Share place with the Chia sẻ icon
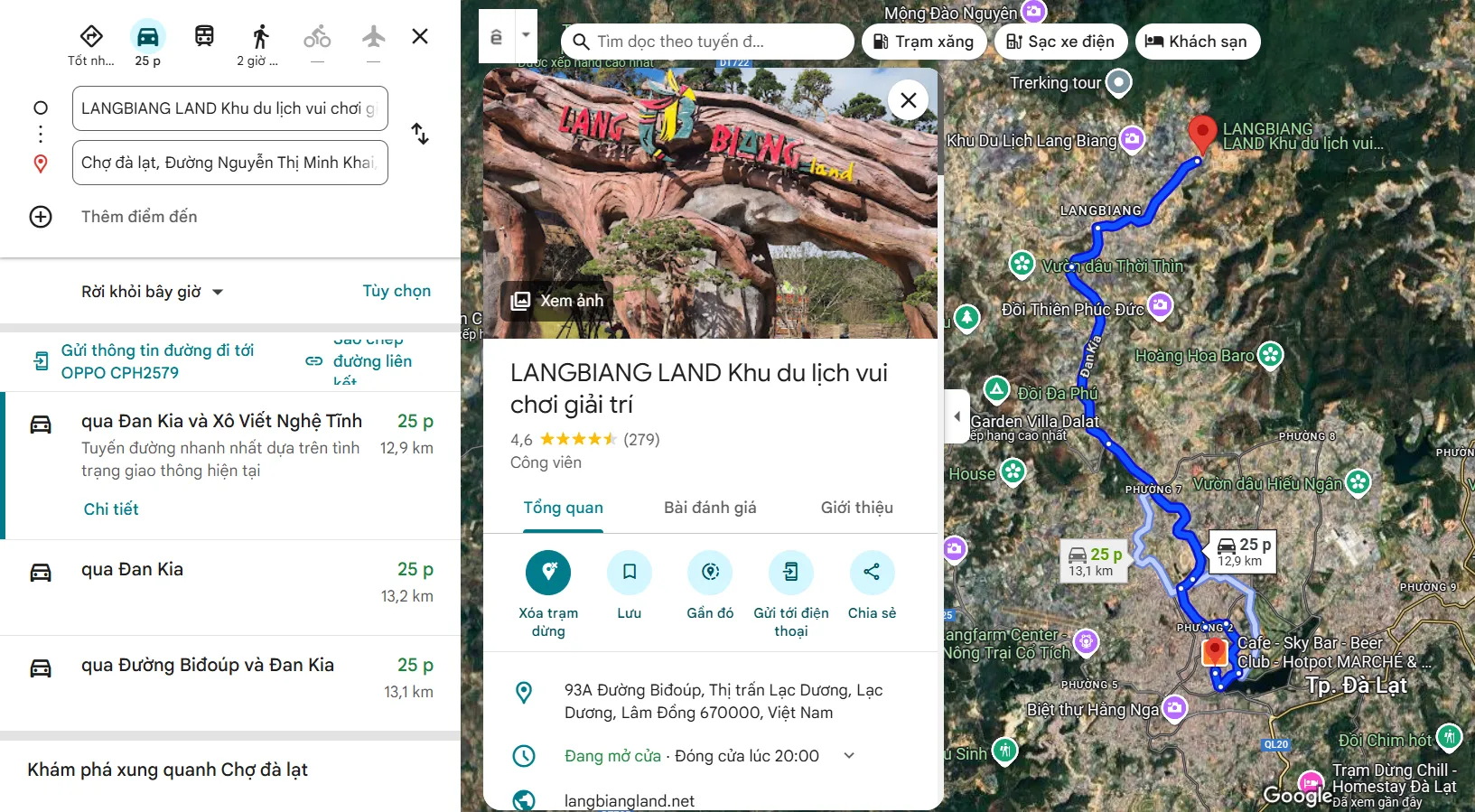 [872, 572]
